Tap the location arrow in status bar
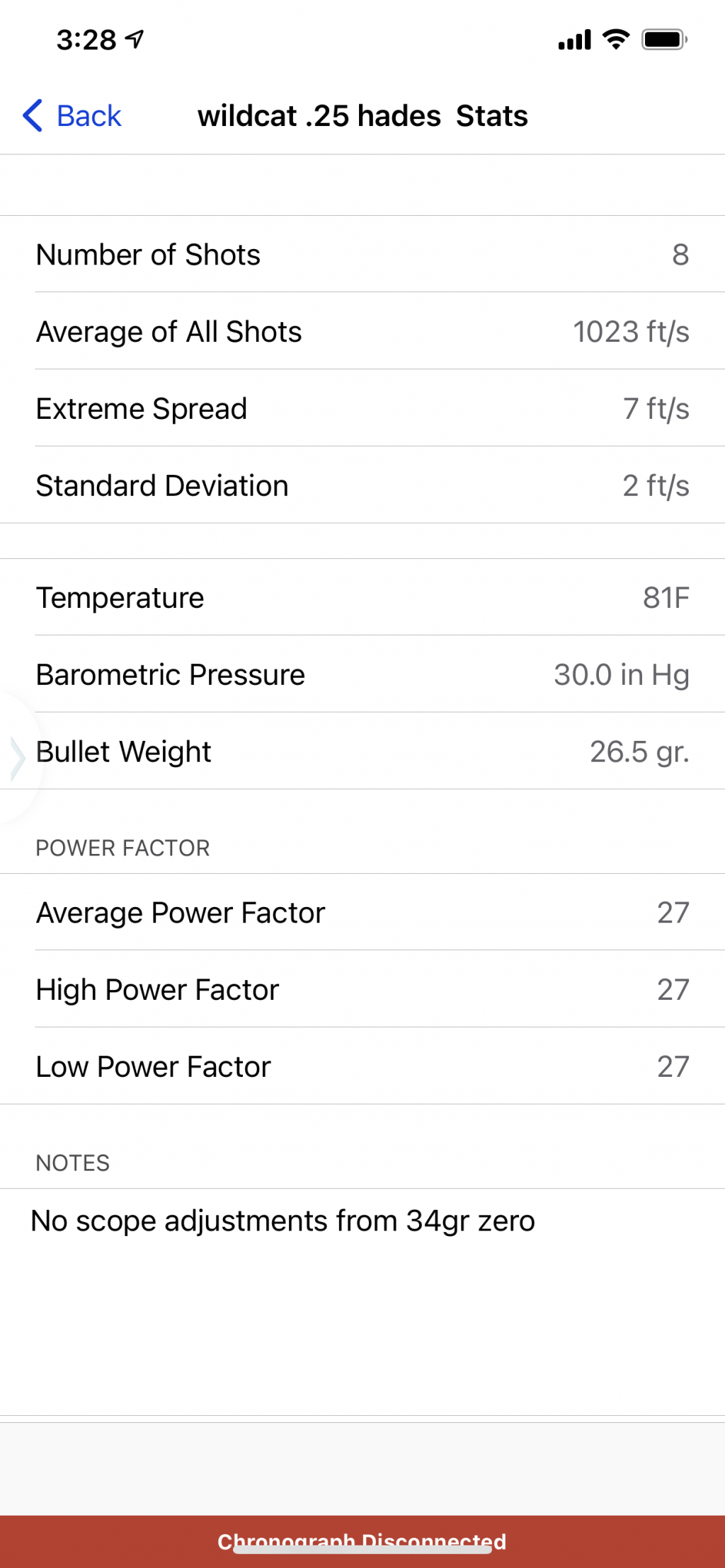 [135, 40]
